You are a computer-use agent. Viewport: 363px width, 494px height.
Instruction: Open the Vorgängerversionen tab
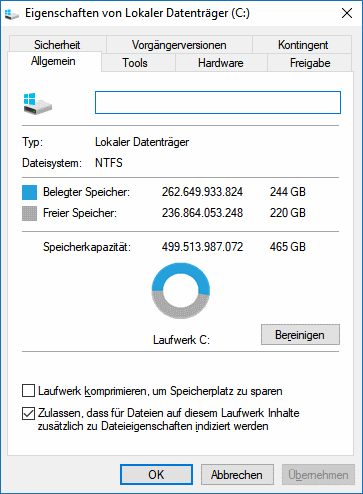point(179,45)
